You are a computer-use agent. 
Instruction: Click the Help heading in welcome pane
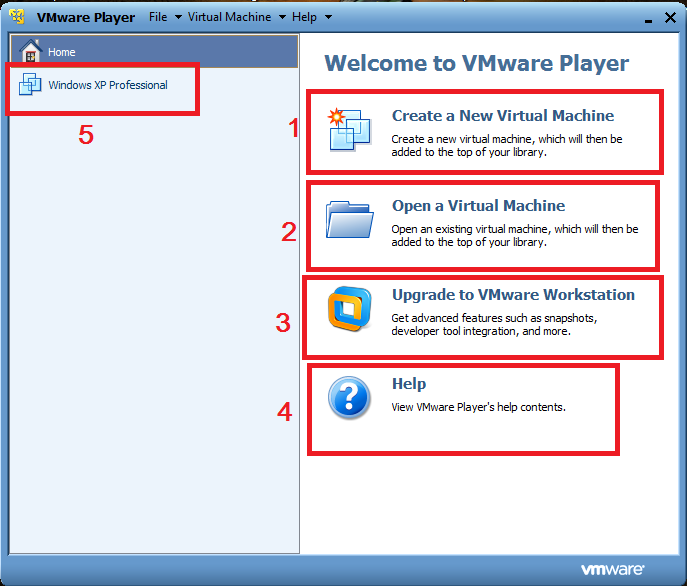click(409, 384)
